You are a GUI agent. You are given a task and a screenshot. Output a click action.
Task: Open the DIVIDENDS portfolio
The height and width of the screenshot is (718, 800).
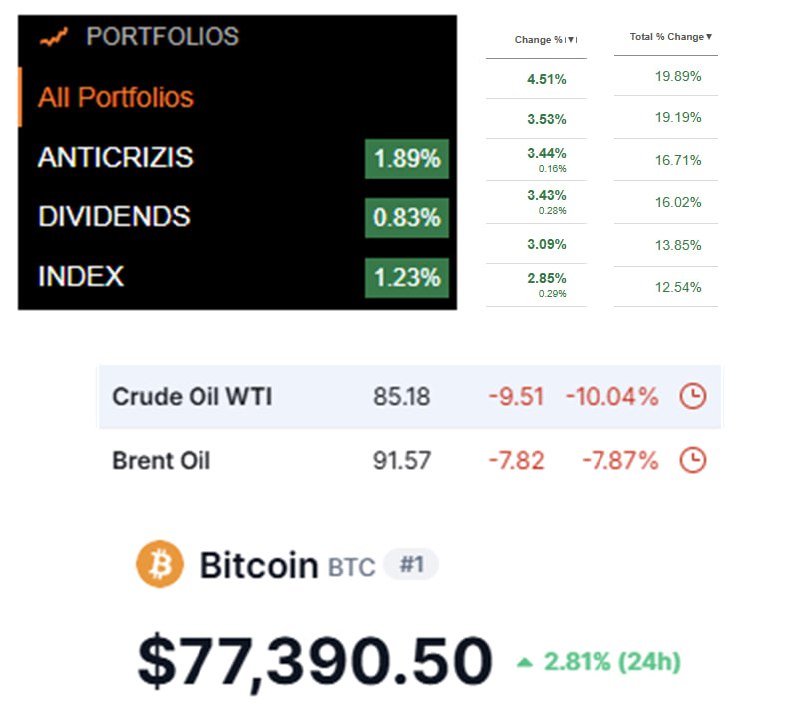[114, 217]
